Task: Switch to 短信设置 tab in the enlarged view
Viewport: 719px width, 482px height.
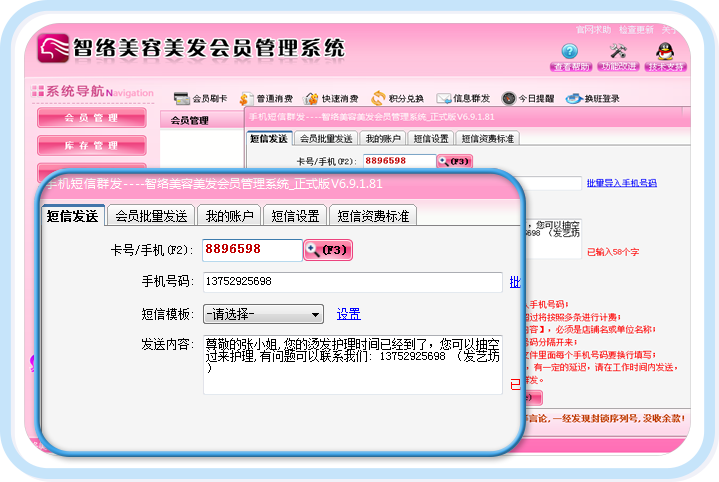Action: tap(295, 216)
